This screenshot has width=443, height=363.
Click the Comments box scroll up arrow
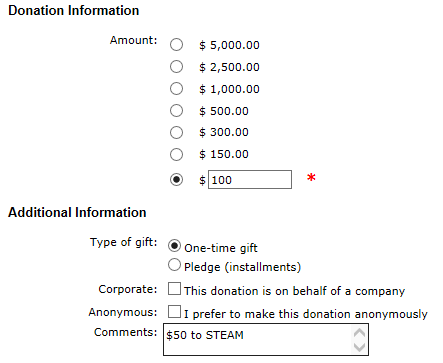(359, 333)
